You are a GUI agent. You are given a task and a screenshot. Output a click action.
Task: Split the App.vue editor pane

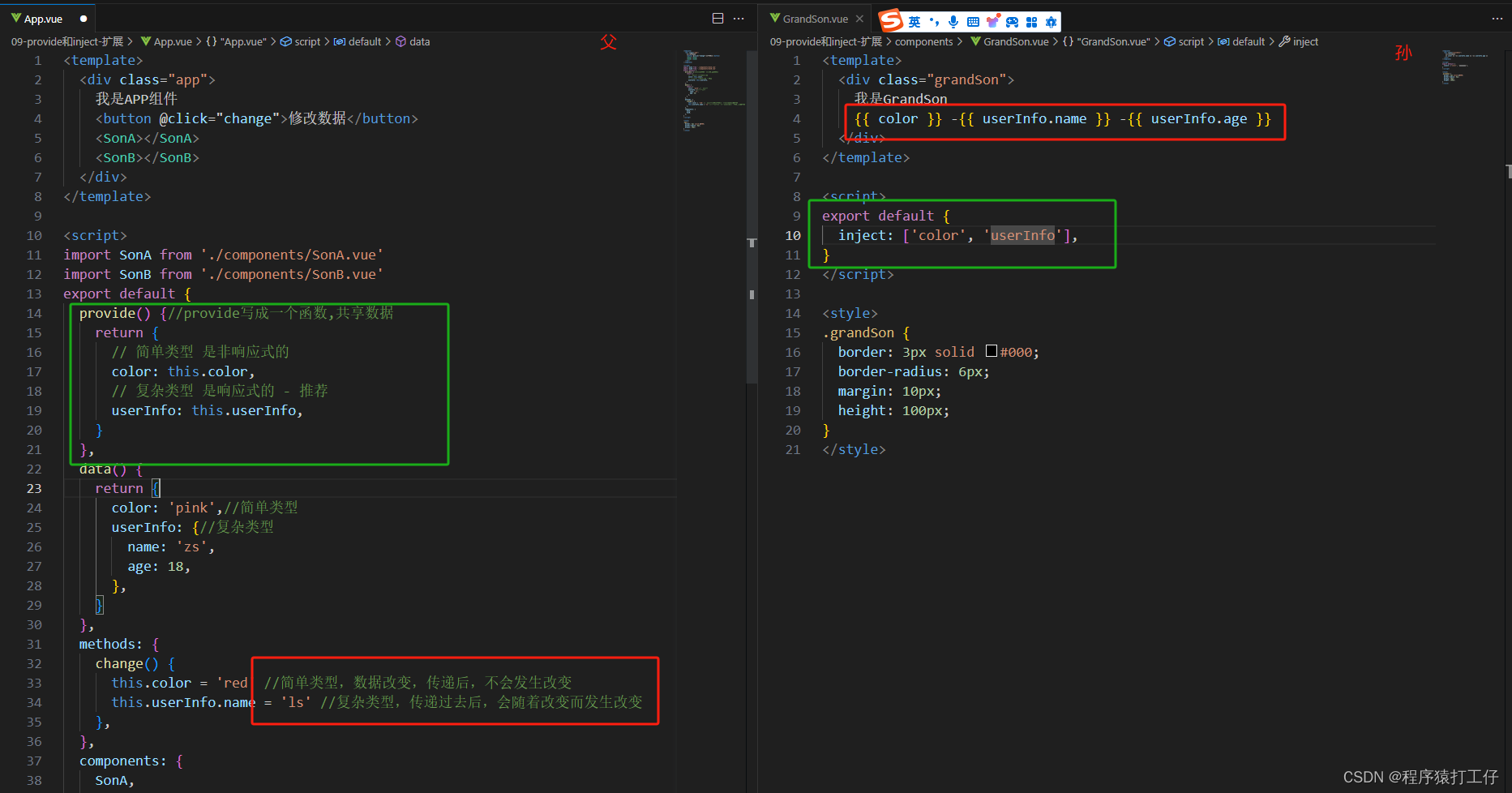click(x=717, y=18)
